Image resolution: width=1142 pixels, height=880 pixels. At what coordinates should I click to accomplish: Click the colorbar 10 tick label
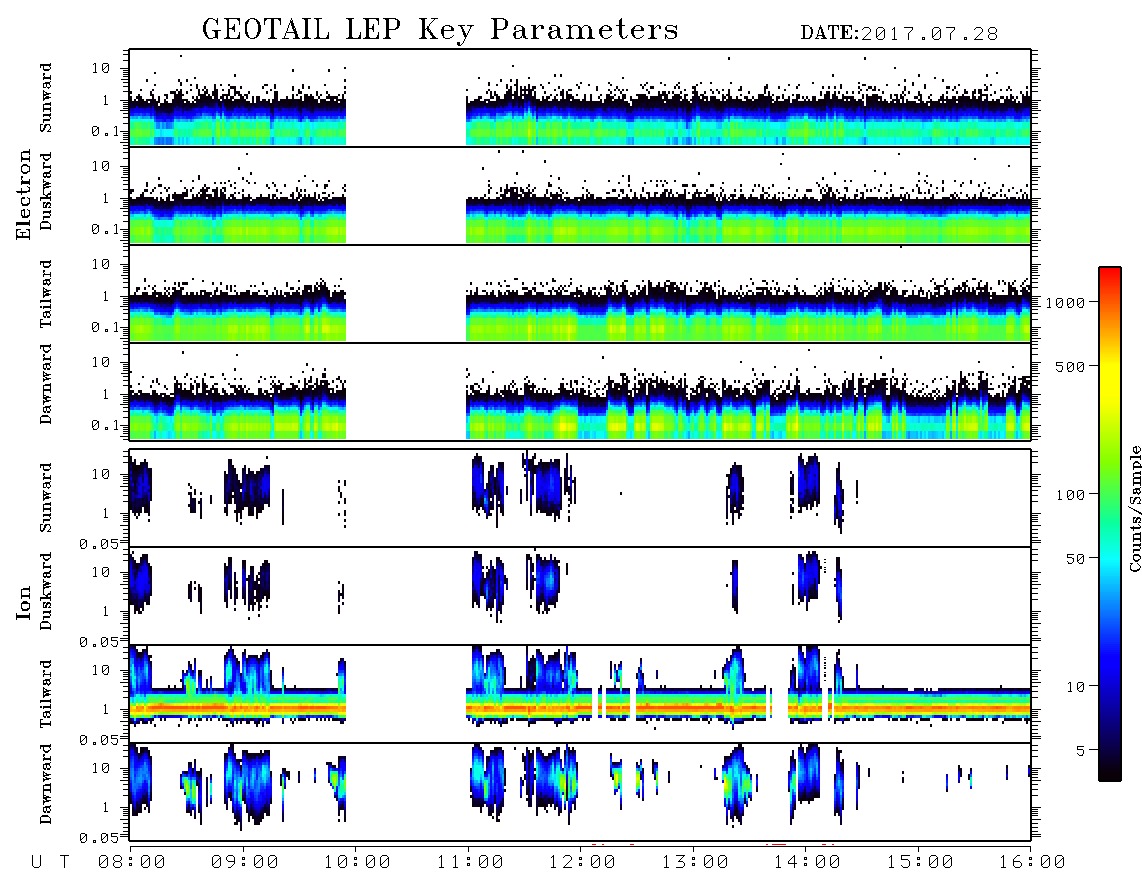click(1075, 687)
